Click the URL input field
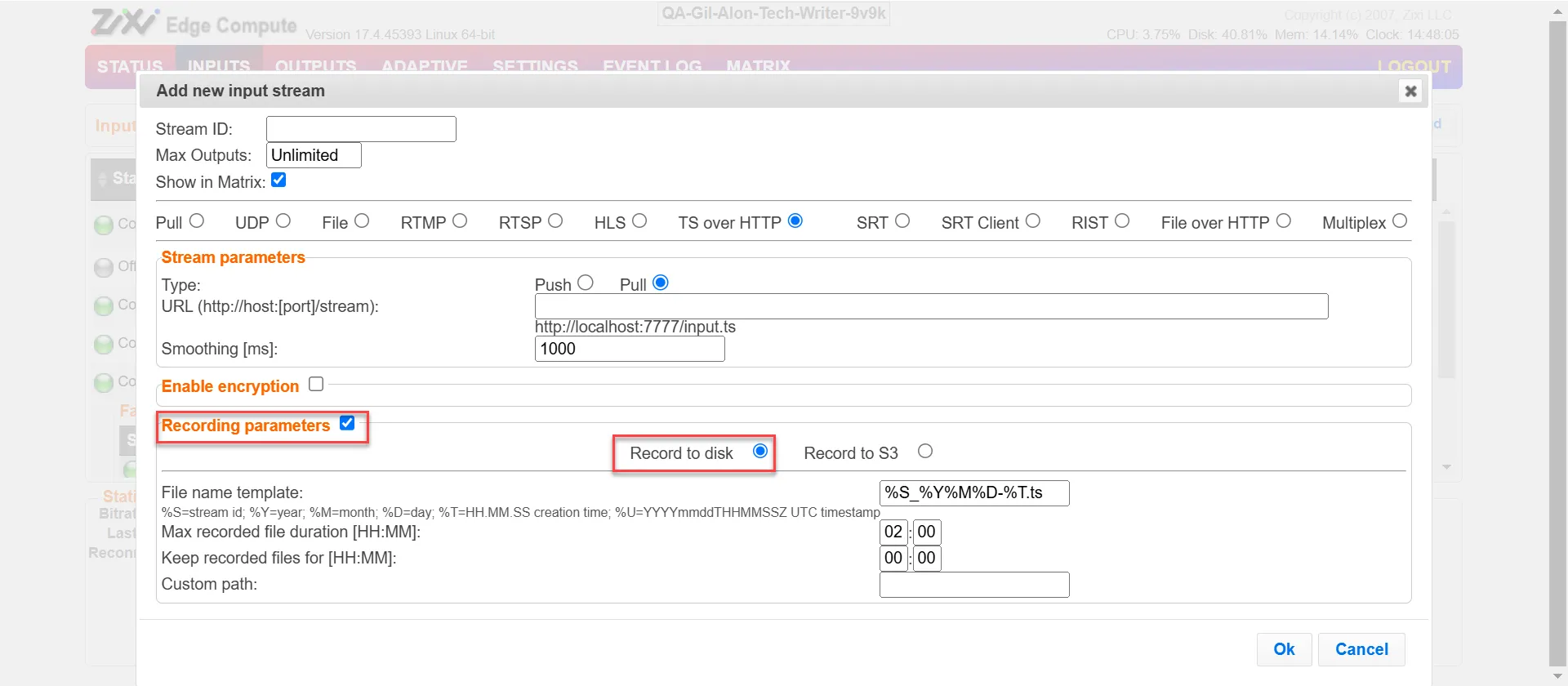This screenshot has height=686, width=1568. (931, 306)
